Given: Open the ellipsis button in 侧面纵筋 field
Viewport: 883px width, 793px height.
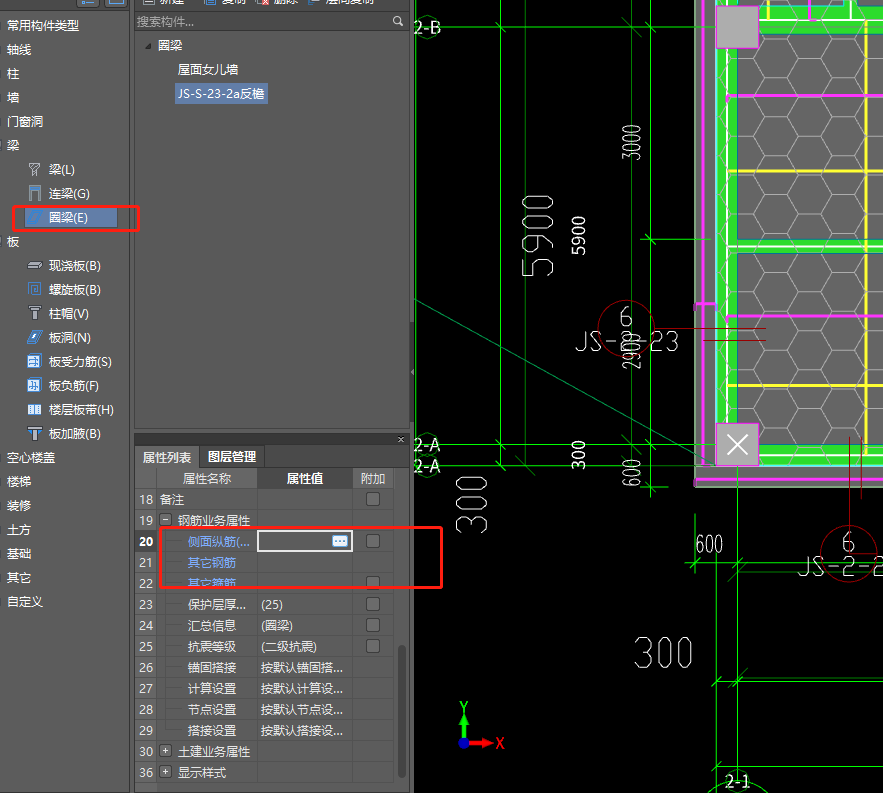Looking at the screenshot, I should click(340, 541).
